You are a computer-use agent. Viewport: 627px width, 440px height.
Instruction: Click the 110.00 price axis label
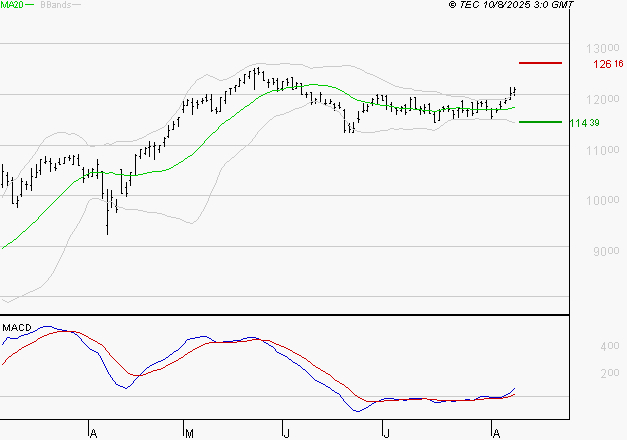coord(603,150)
